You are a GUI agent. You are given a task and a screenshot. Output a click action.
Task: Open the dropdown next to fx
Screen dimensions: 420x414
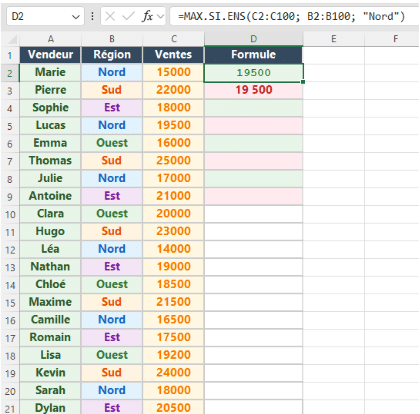click(161, 16)
